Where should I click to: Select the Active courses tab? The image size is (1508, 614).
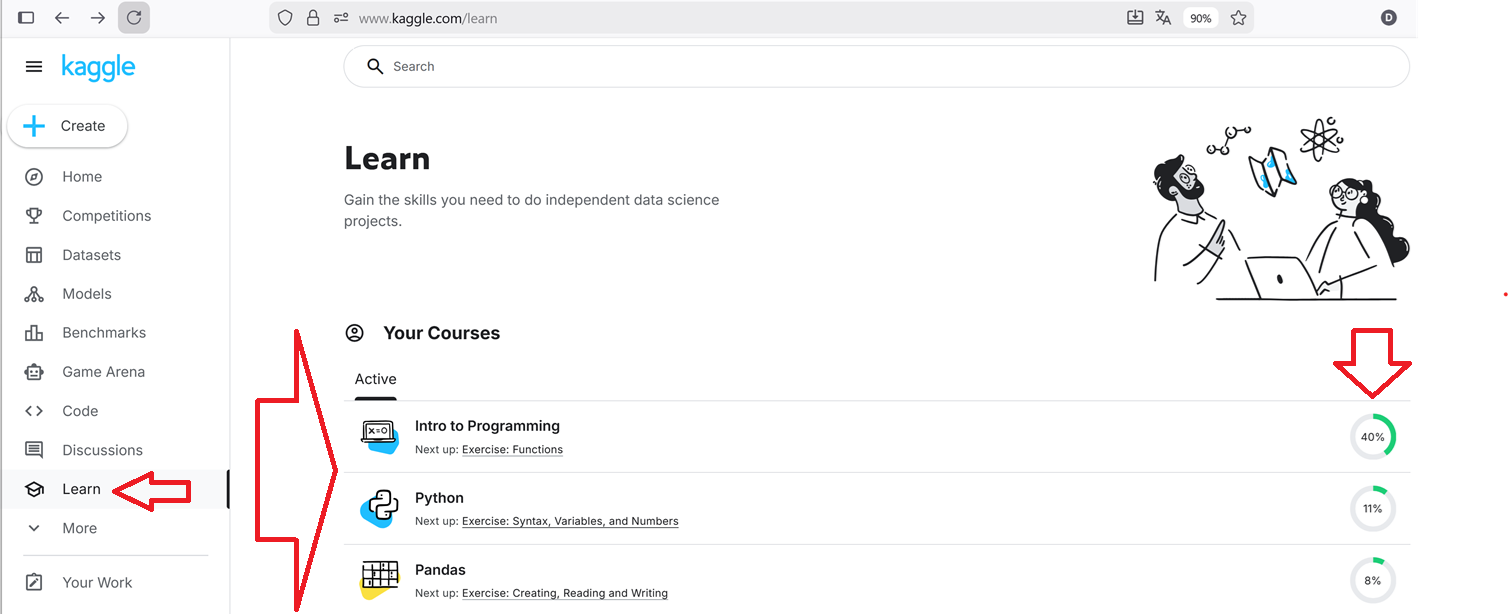pos(375,379)
